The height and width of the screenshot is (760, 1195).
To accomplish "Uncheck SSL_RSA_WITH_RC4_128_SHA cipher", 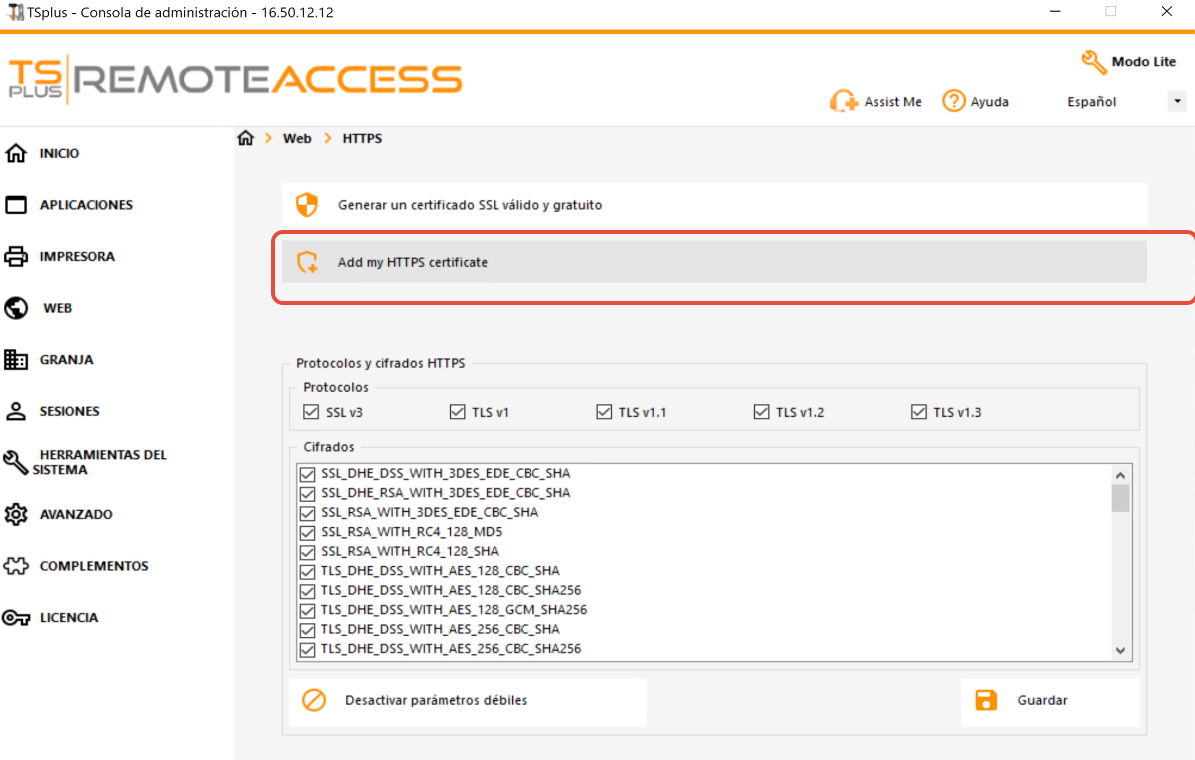I will (x=307, y=552).
